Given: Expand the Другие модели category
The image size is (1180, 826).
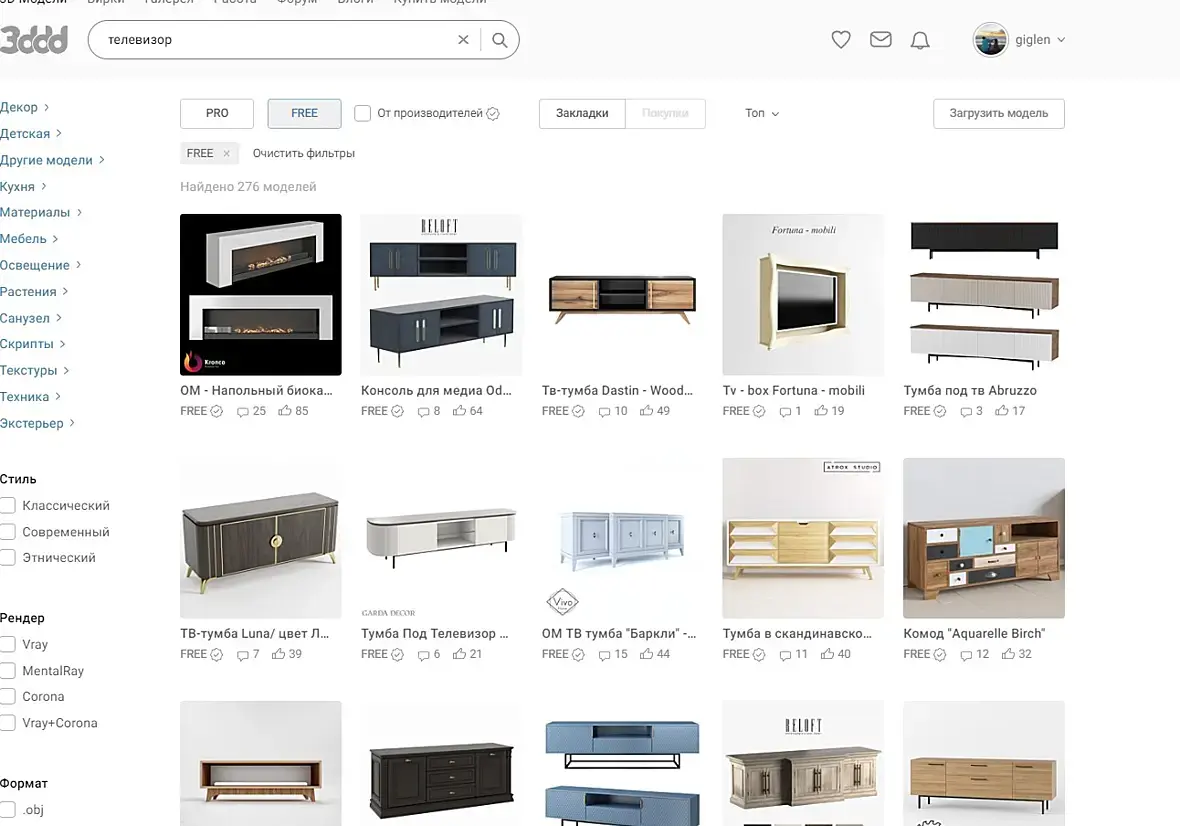Looking at the screenshot, I should [52, 159].
